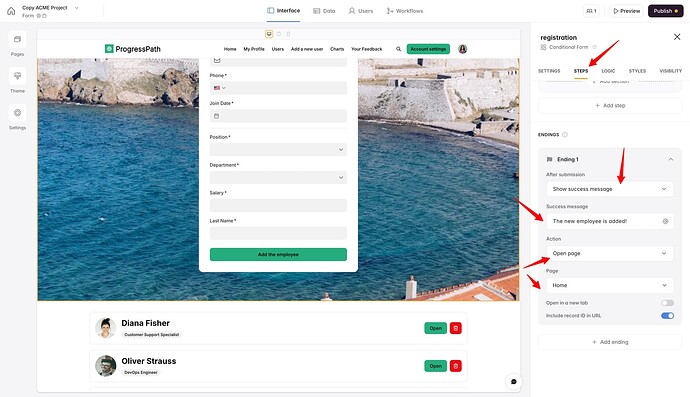Screen dimensions: 690x397
Task: Expand the Copy ACME Project dropdown
Action: tap(77, 8)
